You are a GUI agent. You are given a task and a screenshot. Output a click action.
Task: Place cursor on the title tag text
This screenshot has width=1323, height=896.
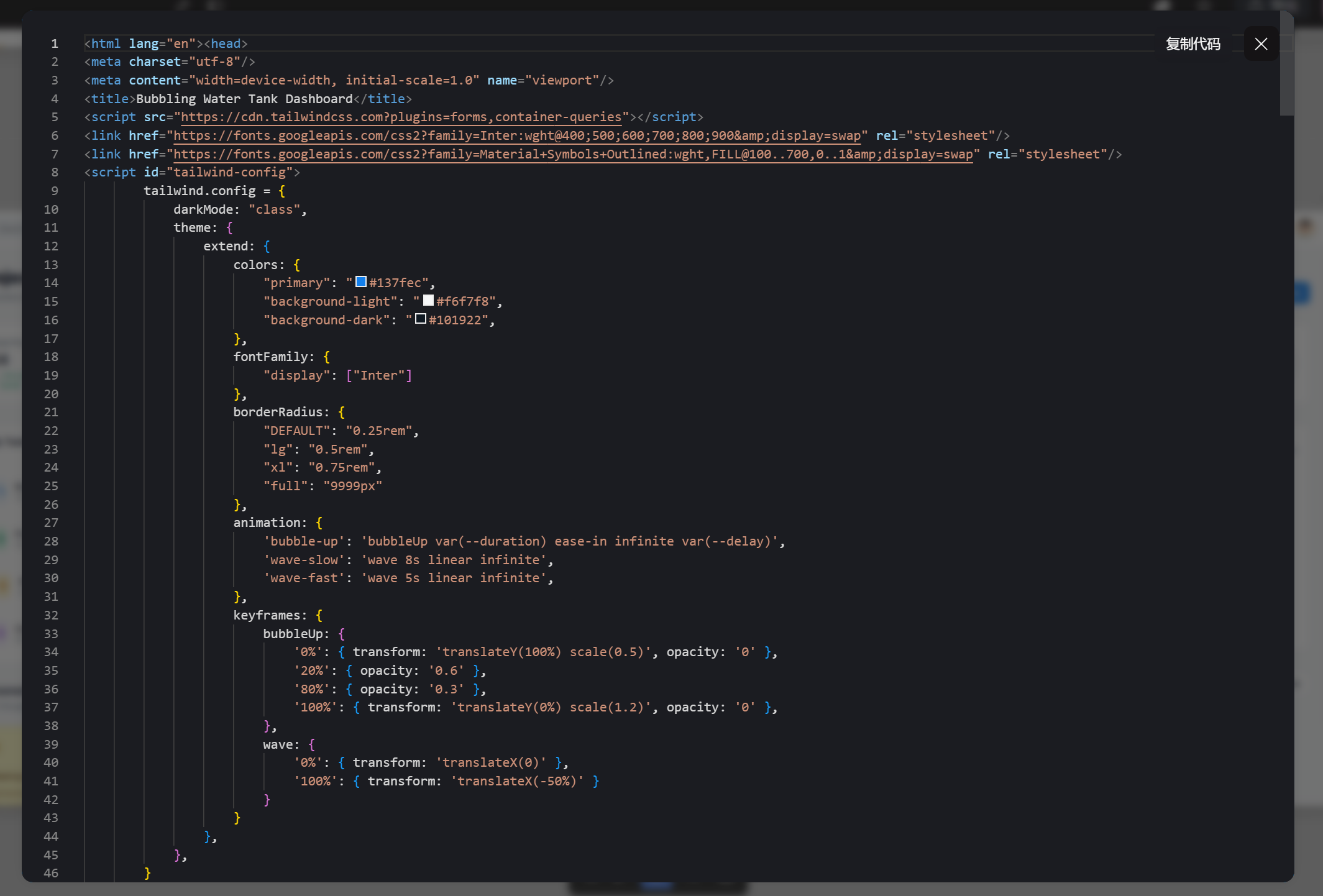pyautogui.click(x=244, y=99)
